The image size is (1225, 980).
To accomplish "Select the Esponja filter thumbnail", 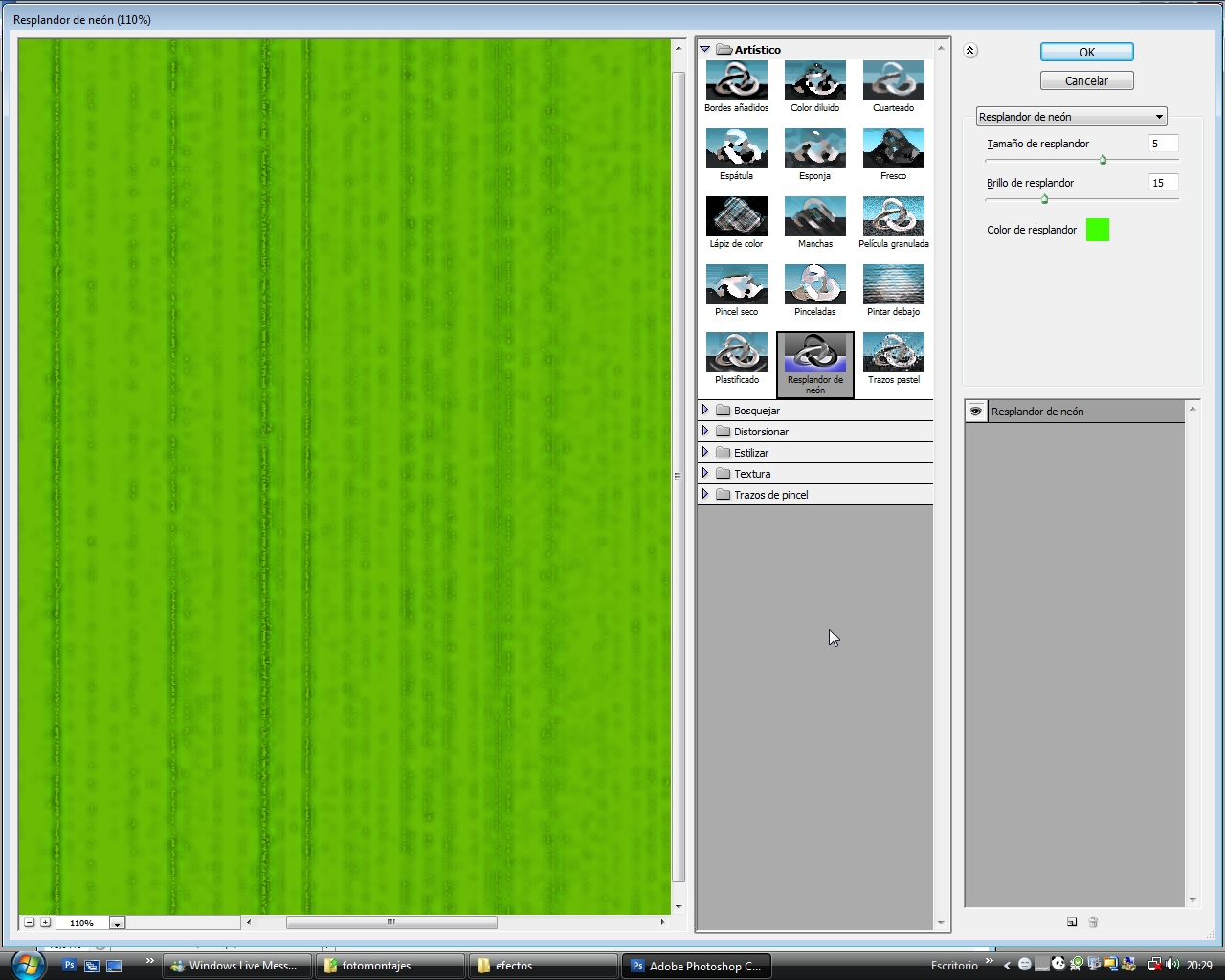I will click(814, 148).
